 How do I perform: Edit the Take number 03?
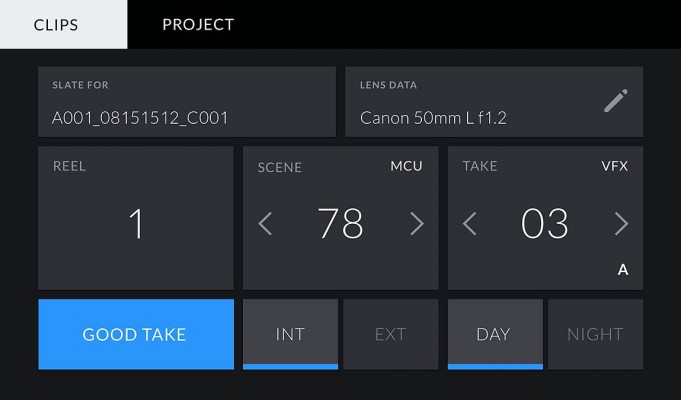tap(545, 224)
